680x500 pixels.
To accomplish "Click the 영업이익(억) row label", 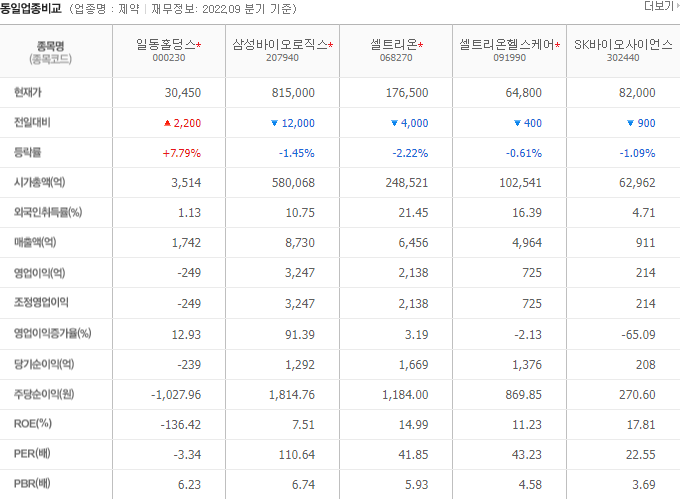I will click(x=39, y=273).
